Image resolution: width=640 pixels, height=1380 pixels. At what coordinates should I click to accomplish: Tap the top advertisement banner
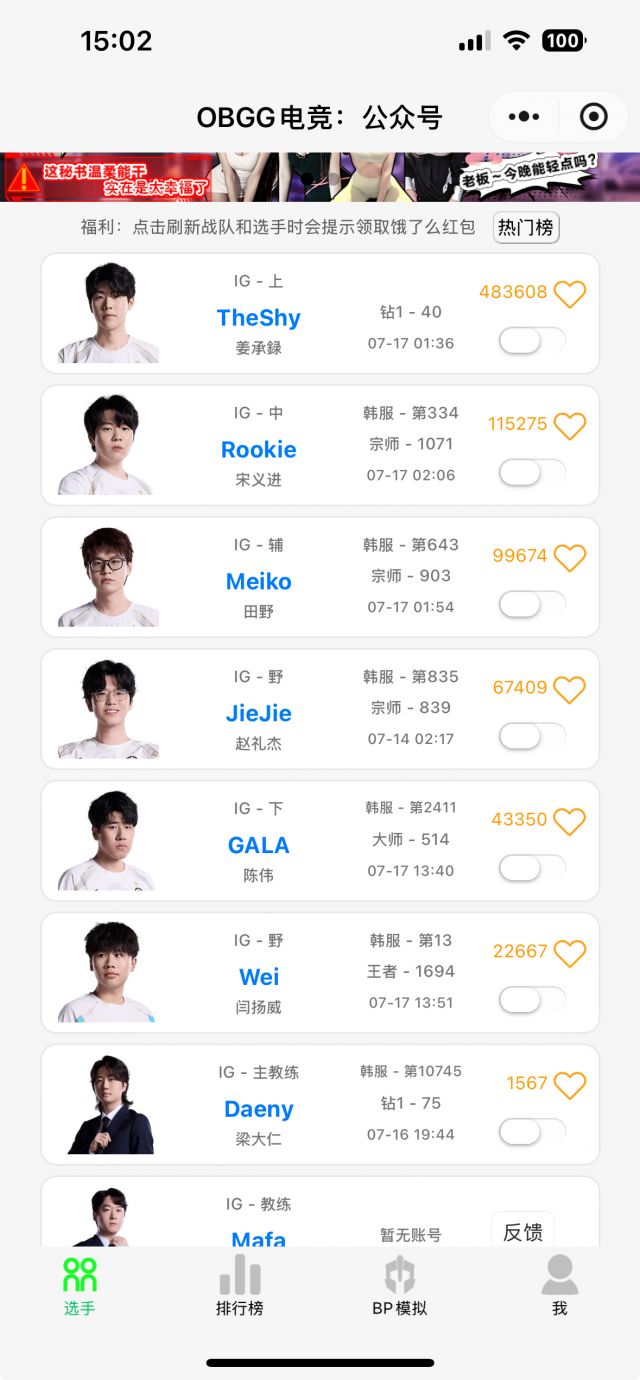pyautogui.click(x=320, y=177)
